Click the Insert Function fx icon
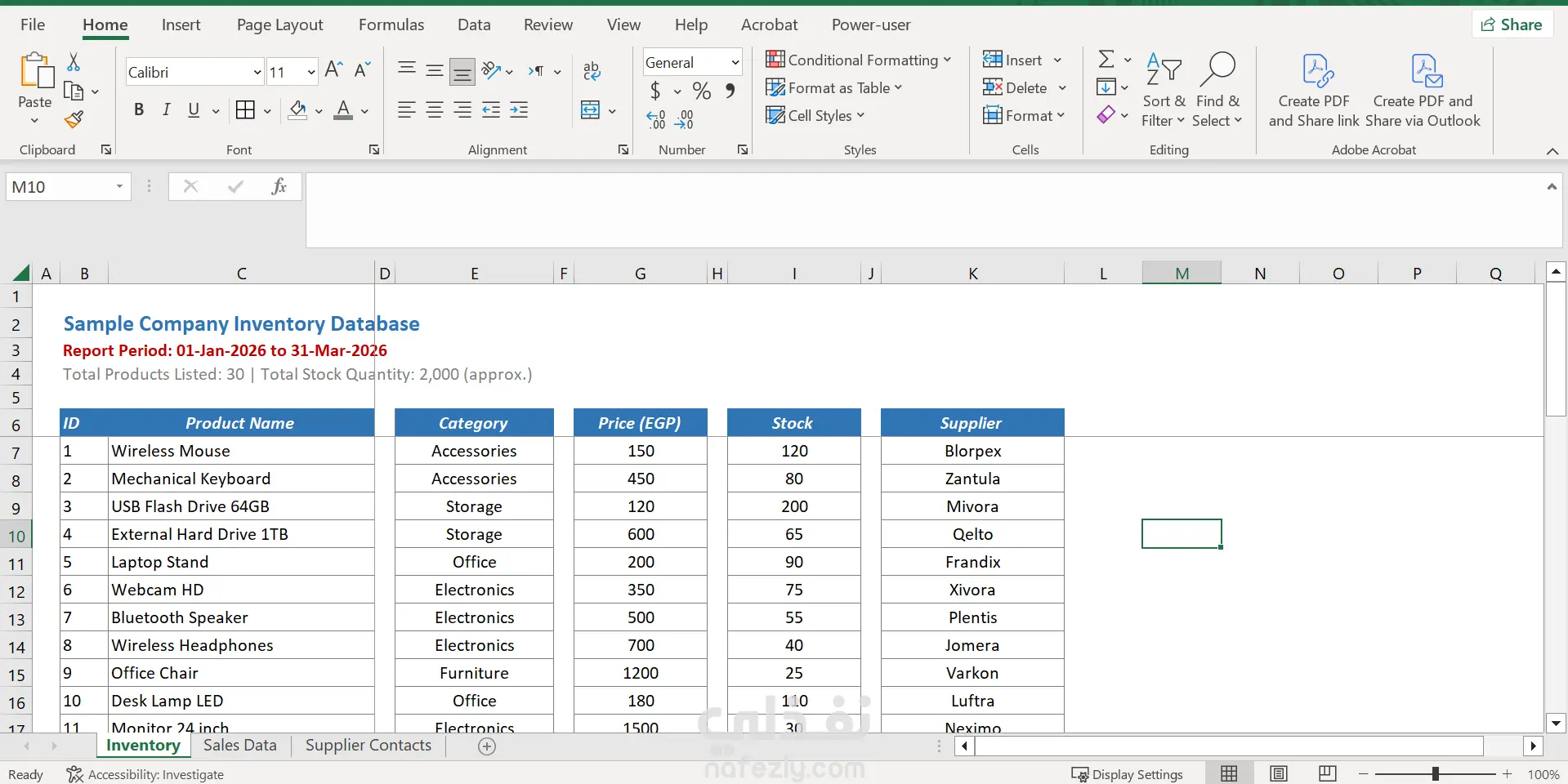The image size is (1568, 784). click(x=279, y=187)
